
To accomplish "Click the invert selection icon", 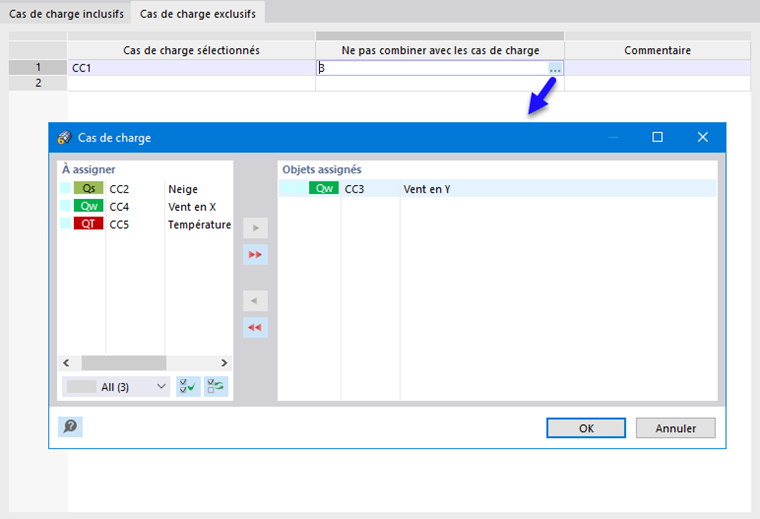I will coord(216,387).
